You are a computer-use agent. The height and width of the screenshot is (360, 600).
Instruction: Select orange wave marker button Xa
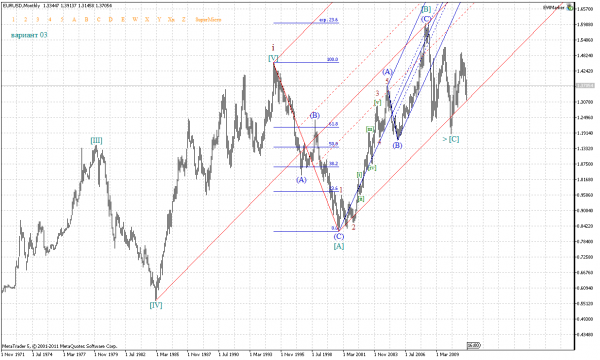click(x=171, y=20)
